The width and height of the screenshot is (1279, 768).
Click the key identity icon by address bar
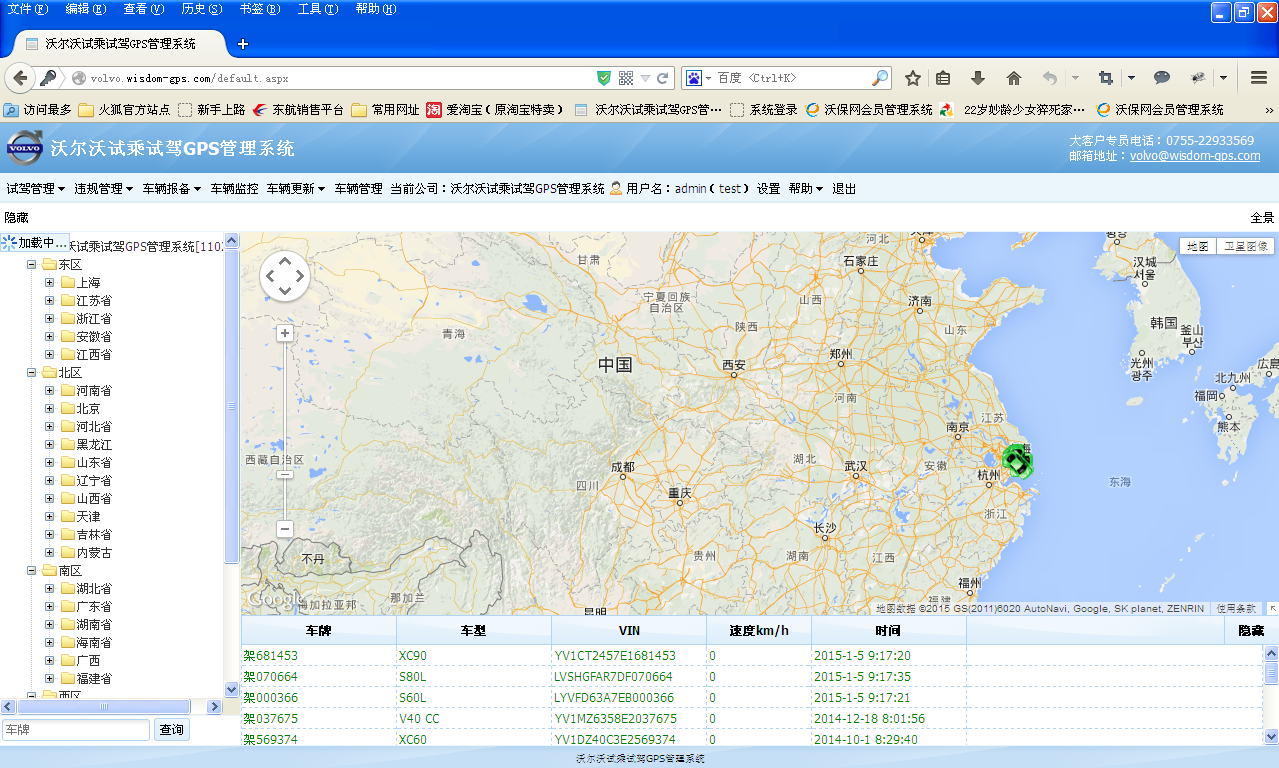48,78
